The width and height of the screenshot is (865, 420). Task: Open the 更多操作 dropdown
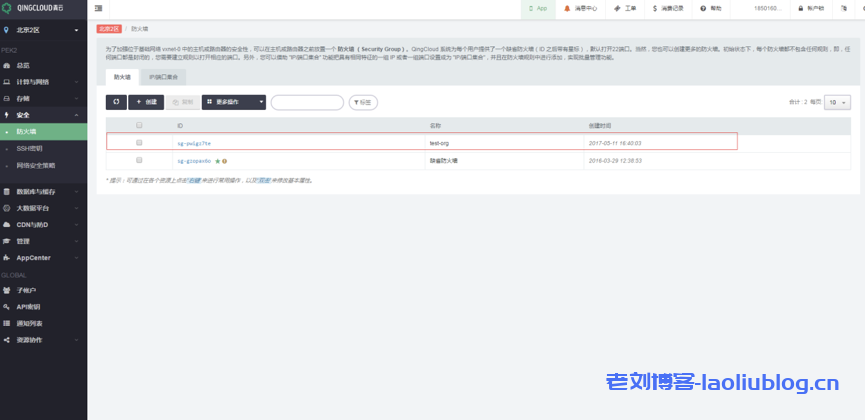234,102
